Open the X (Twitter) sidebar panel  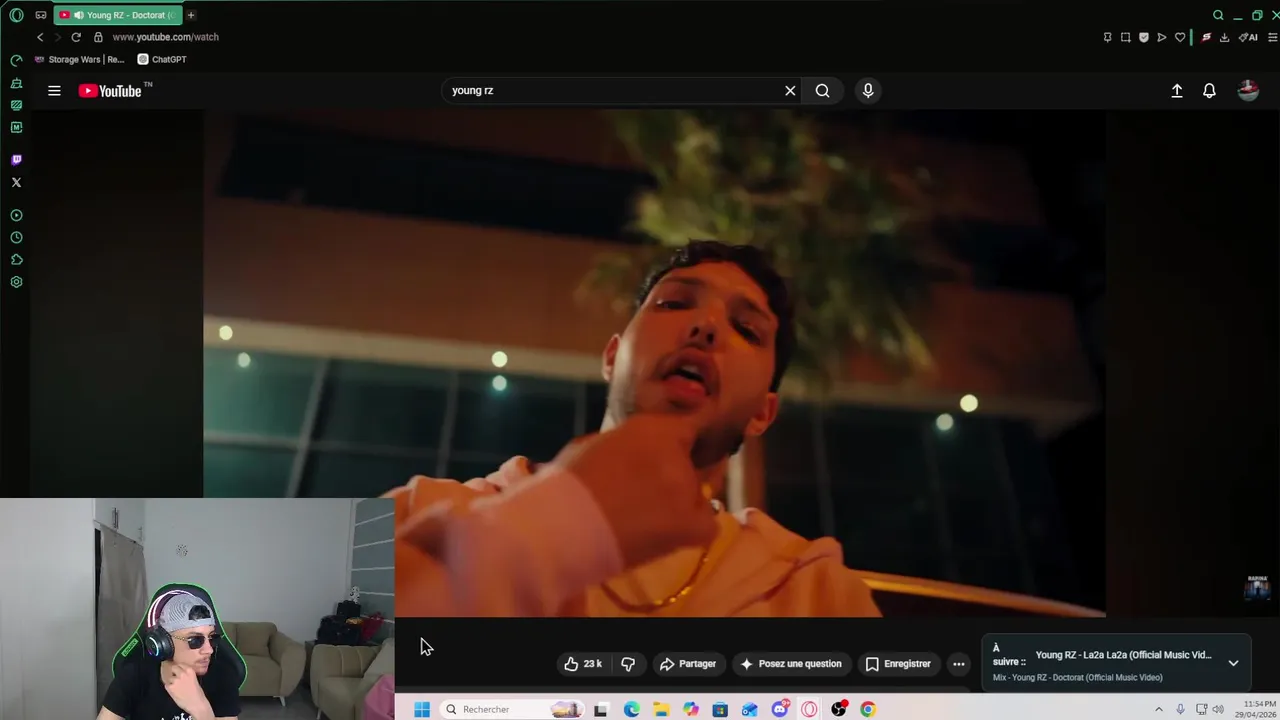(x=16, y=182)
